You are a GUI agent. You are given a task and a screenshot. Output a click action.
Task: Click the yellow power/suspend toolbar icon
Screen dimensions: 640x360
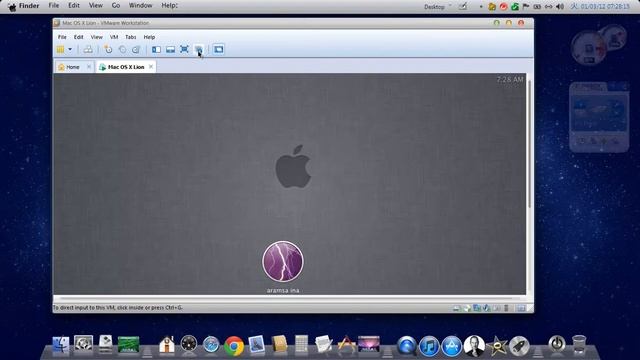click(60, 49)
